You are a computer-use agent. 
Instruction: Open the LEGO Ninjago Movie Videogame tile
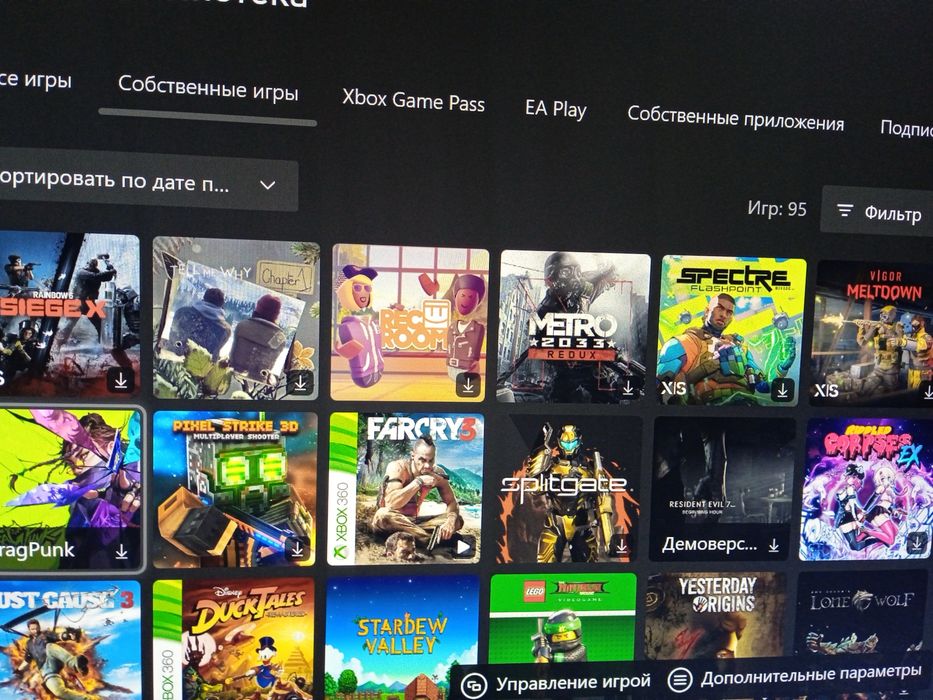562,617
